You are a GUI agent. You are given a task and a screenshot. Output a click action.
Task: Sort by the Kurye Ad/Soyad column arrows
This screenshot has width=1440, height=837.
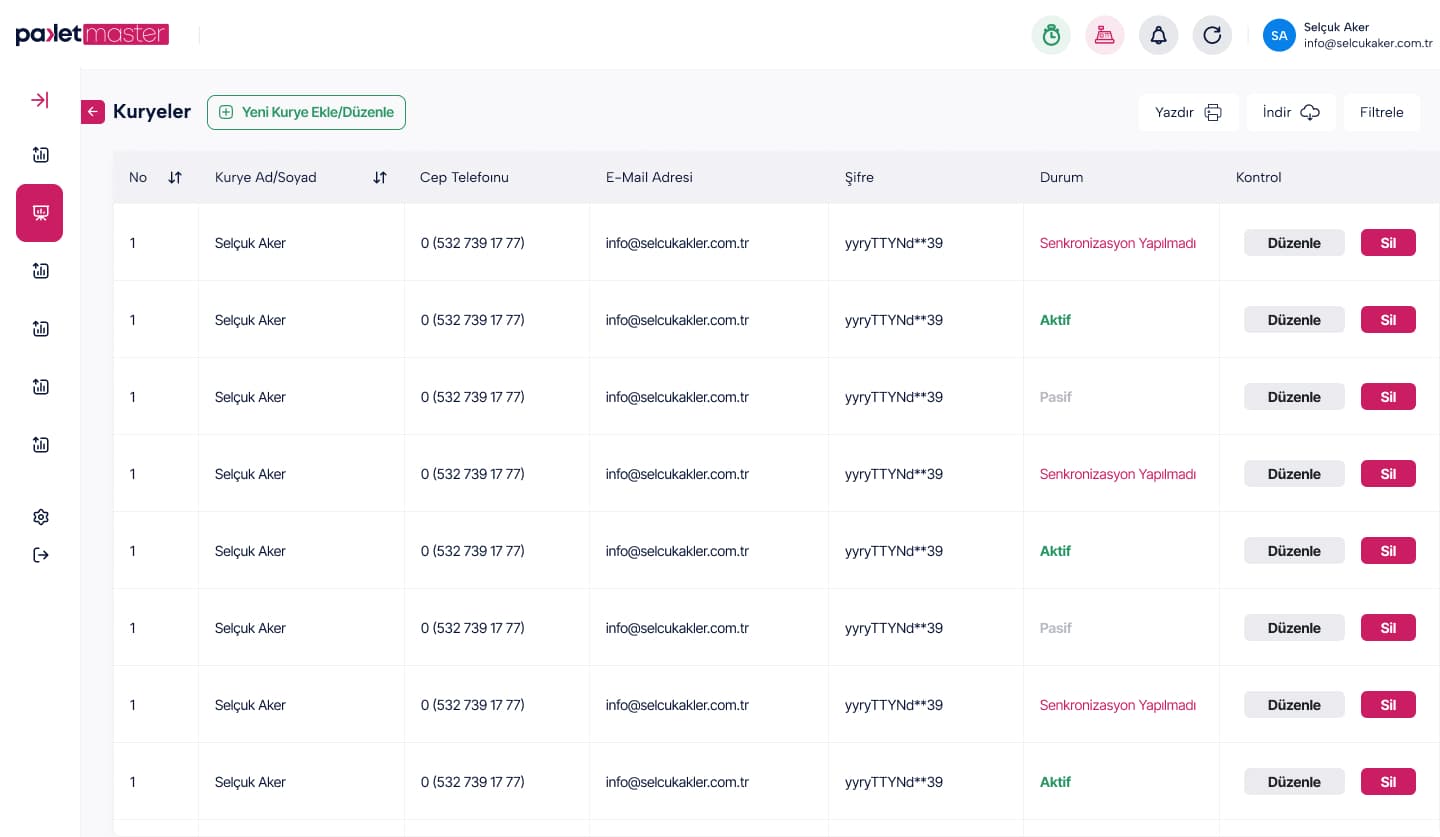(x=380, y=178)
